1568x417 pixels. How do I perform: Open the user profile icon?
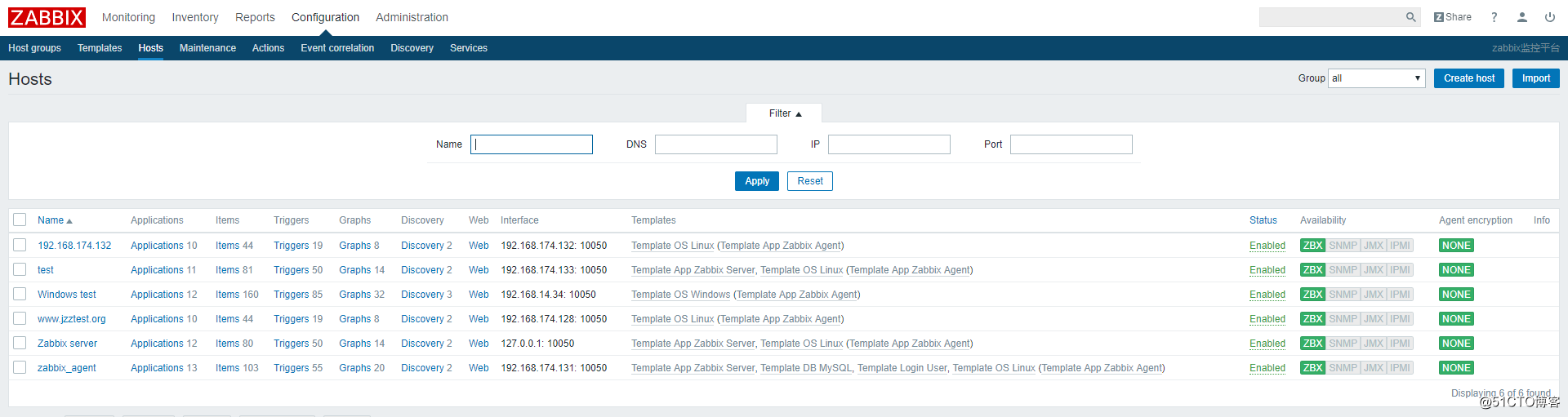(x=1522, y=17)
